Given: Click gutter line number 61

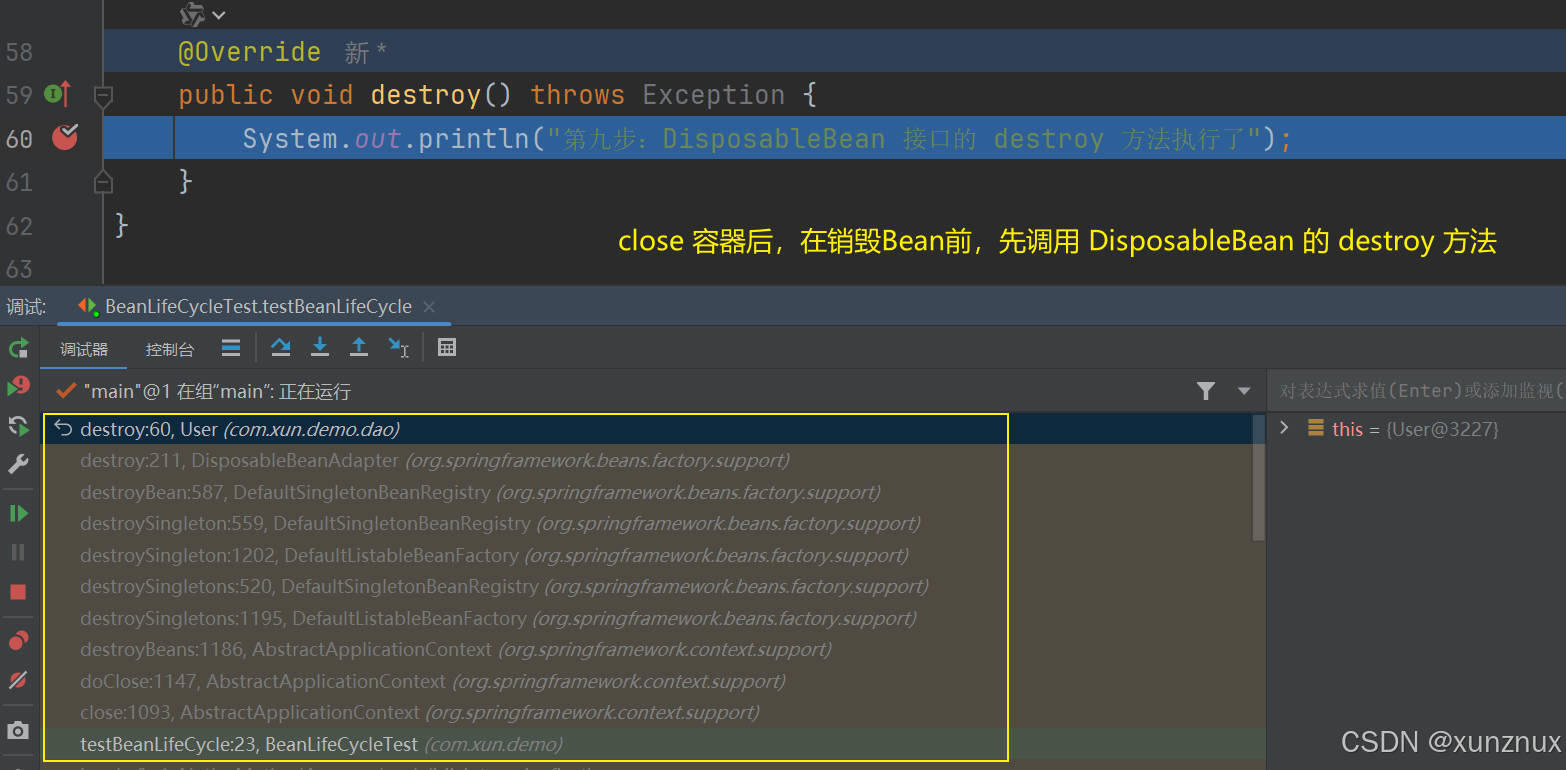Looking at the screenshot, I should click(19, 182).
